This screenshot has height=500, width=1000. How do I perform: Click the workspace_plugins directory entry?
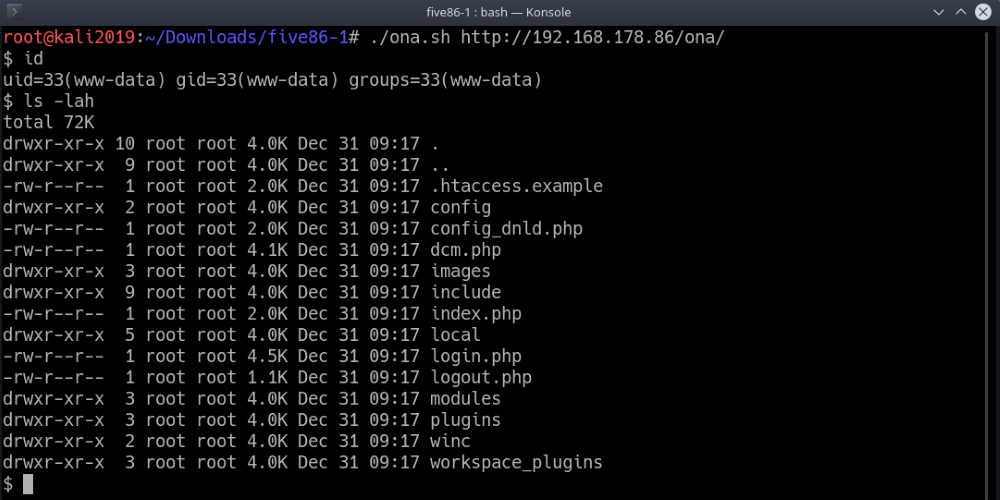(516, 462)
